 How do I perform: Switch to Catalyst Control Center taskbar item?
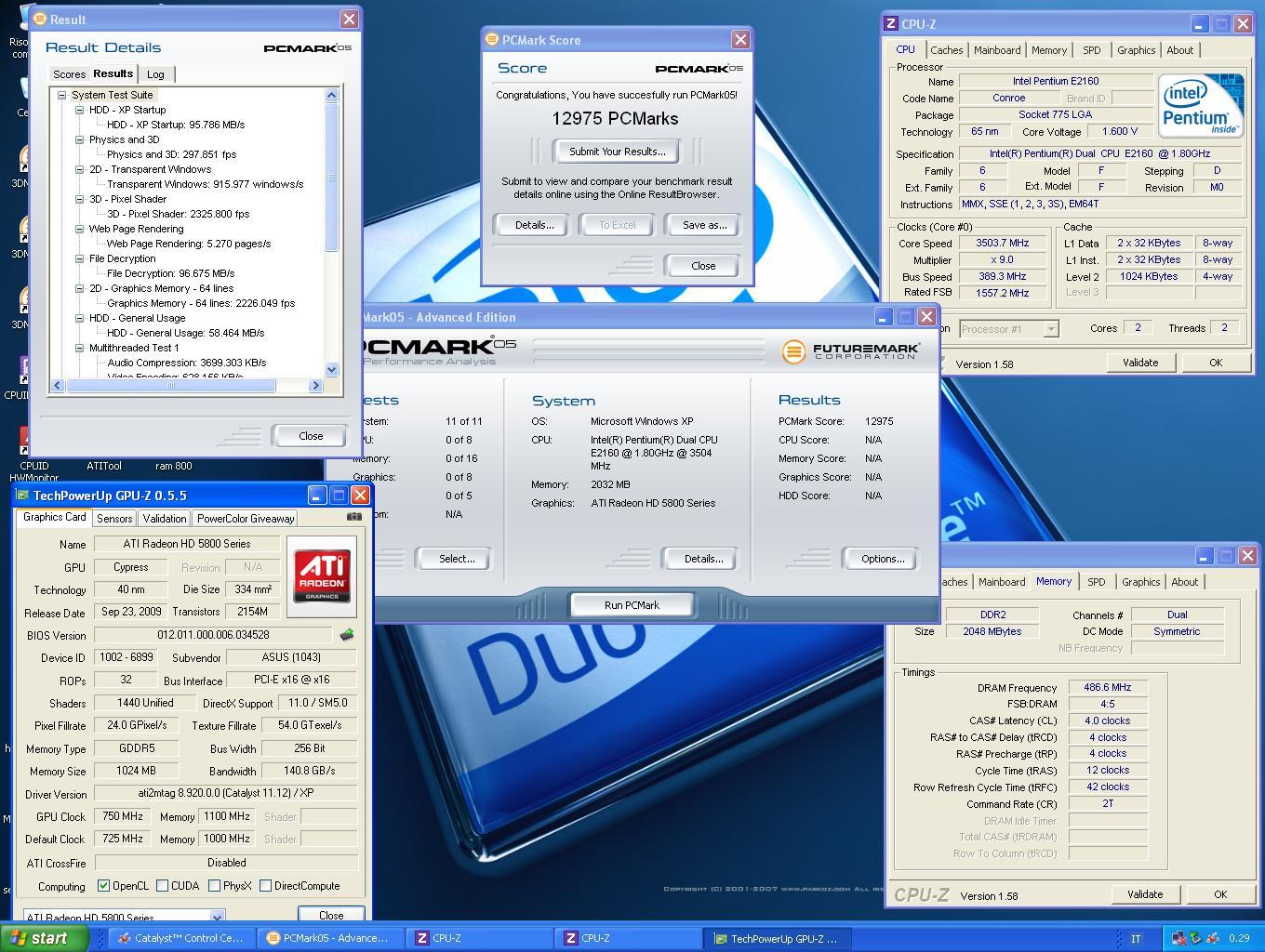[180, 938]
